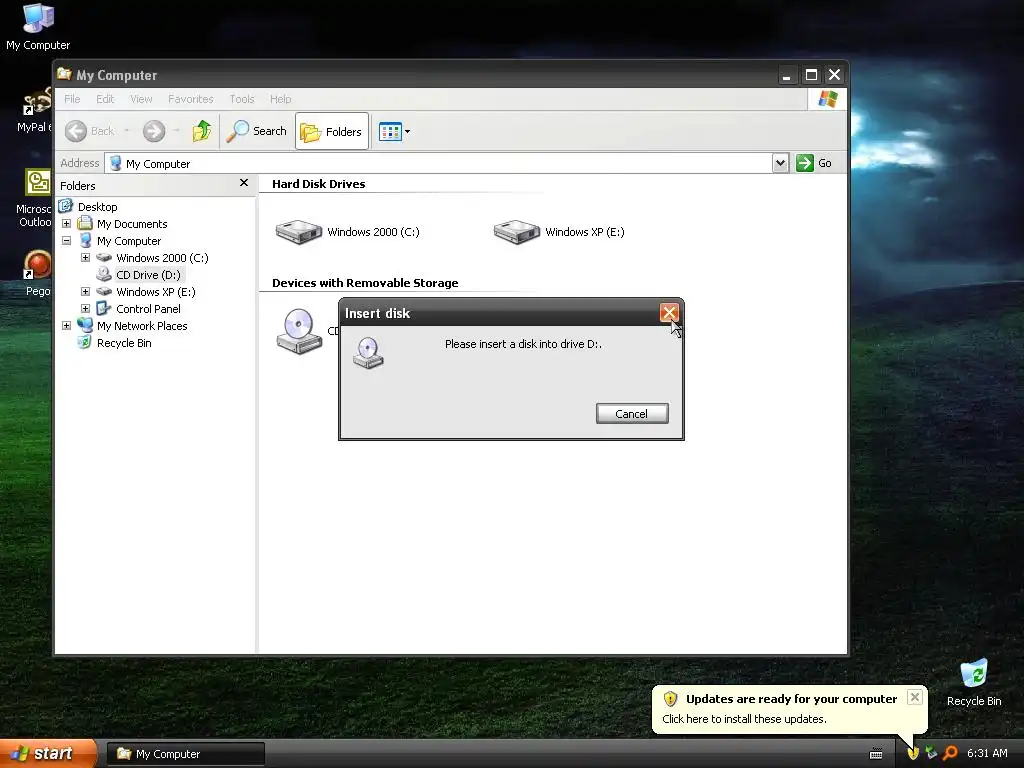1024x768 pixels.
Task: Expand Control Panel tree node
Action: click(86, 308)
